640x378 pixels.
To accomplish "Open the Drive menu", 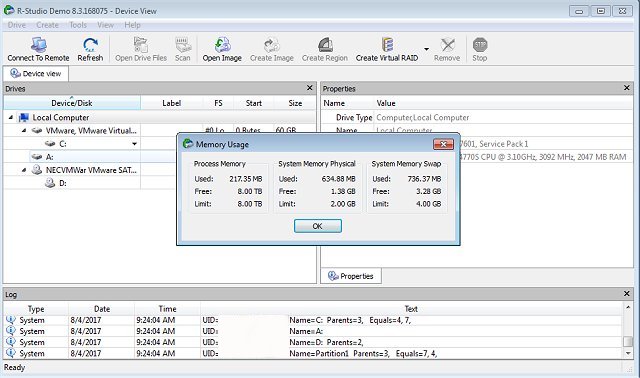I will pos(17,25).
